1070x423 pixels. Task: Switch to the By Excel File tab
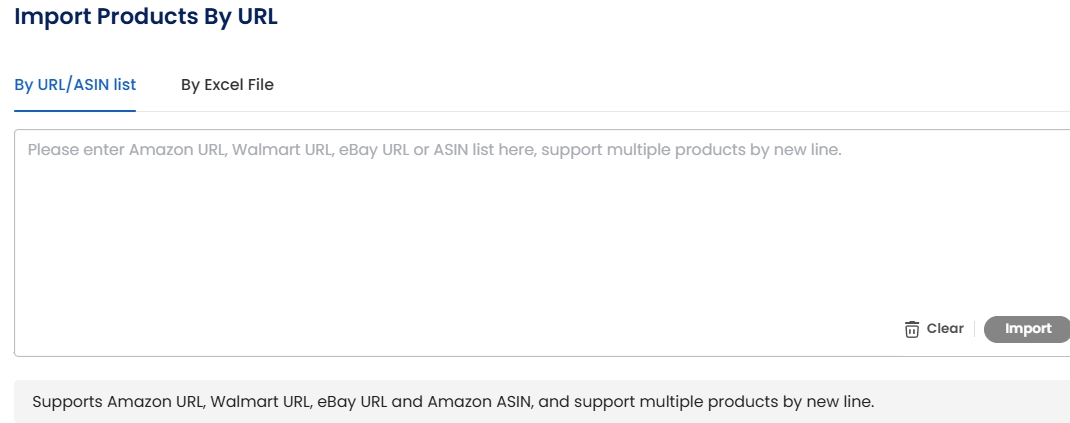pos(227,85)
